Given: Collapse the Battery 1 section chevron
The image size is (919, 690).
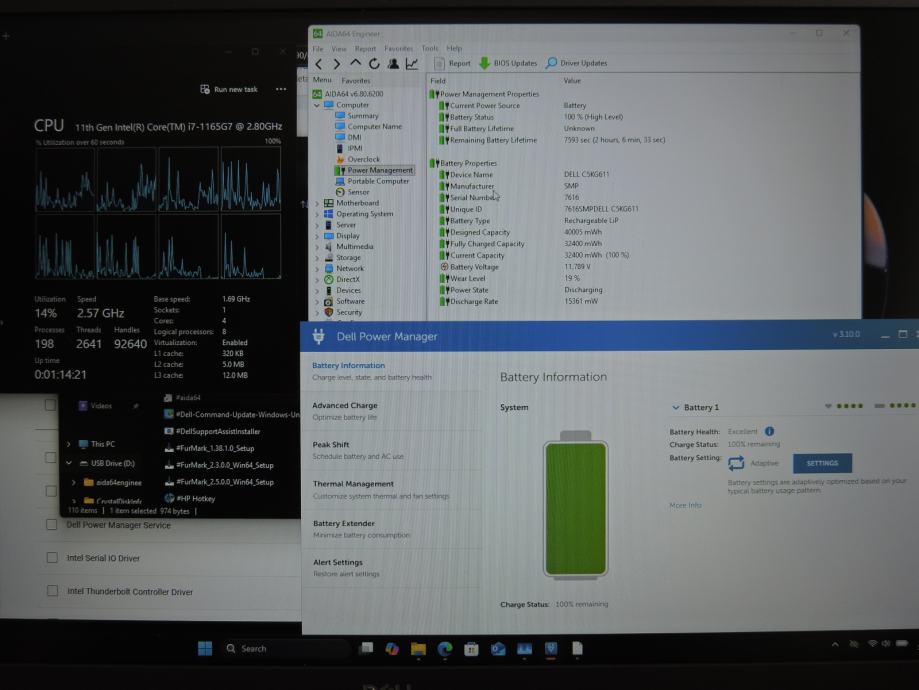Looking at the screenshot, I should [x=676, y=407].
